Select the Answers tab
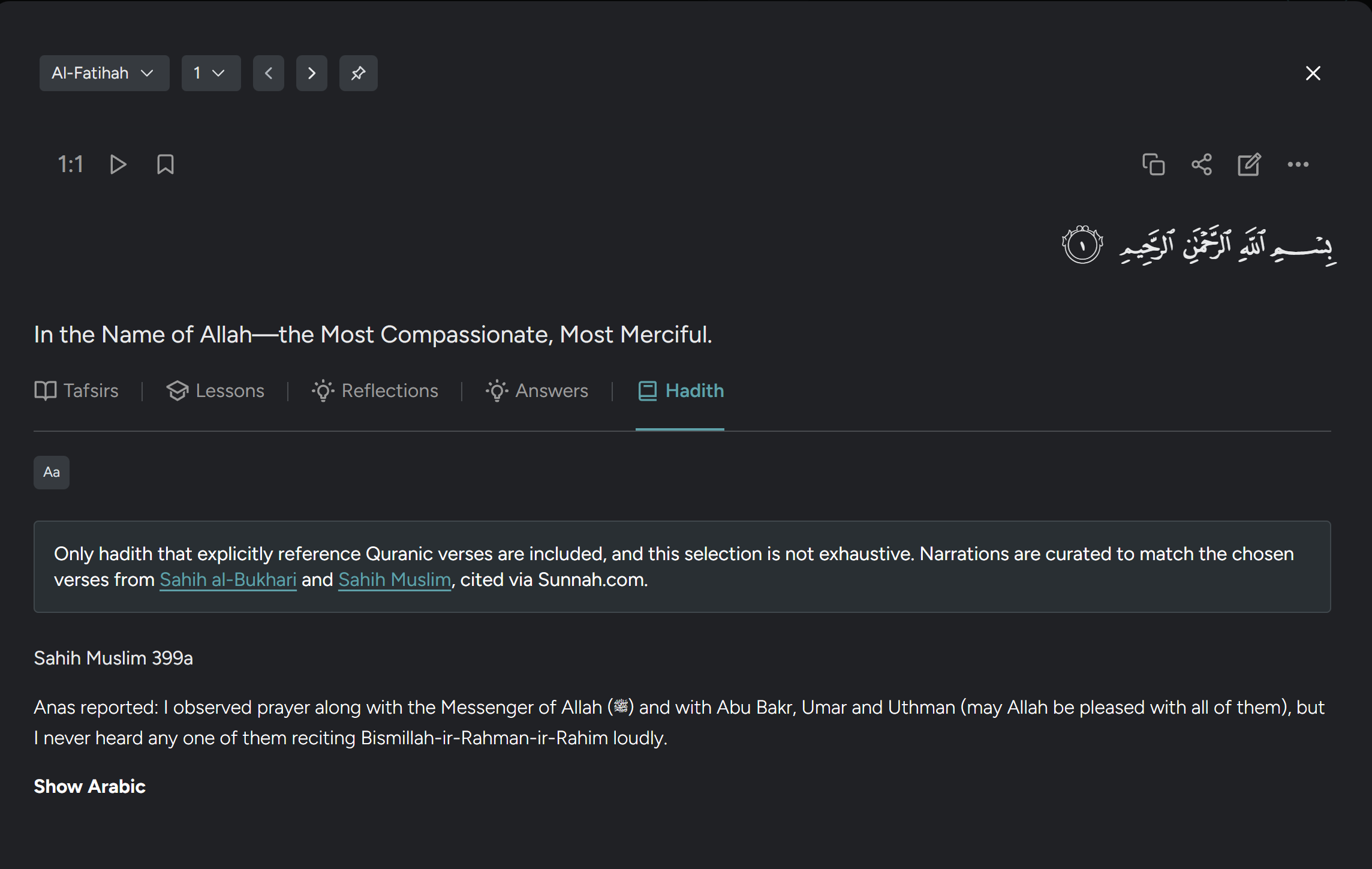Viewport: 1372px width, 869px height. tap(537, 391)
